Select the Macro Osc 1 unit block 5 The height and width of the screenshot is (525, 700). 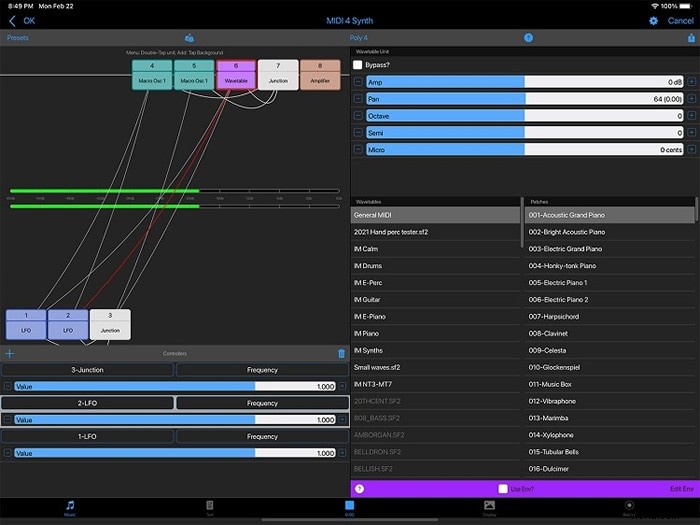coord(194,75)
